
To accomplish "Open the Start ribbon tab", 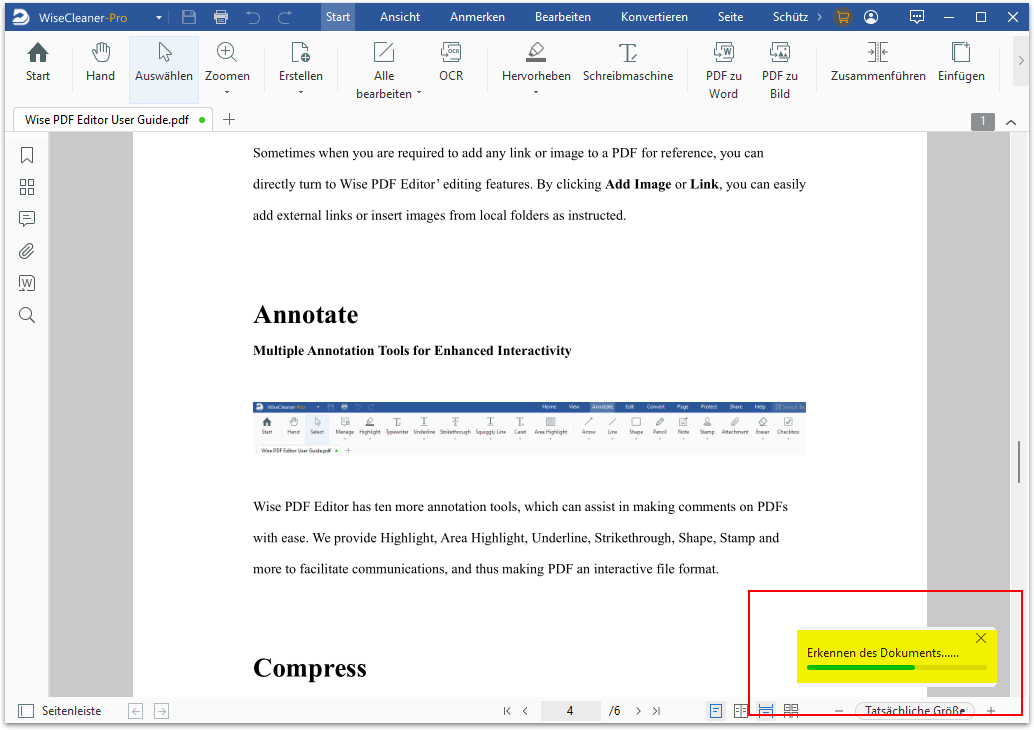I will (x=338, y=17).
